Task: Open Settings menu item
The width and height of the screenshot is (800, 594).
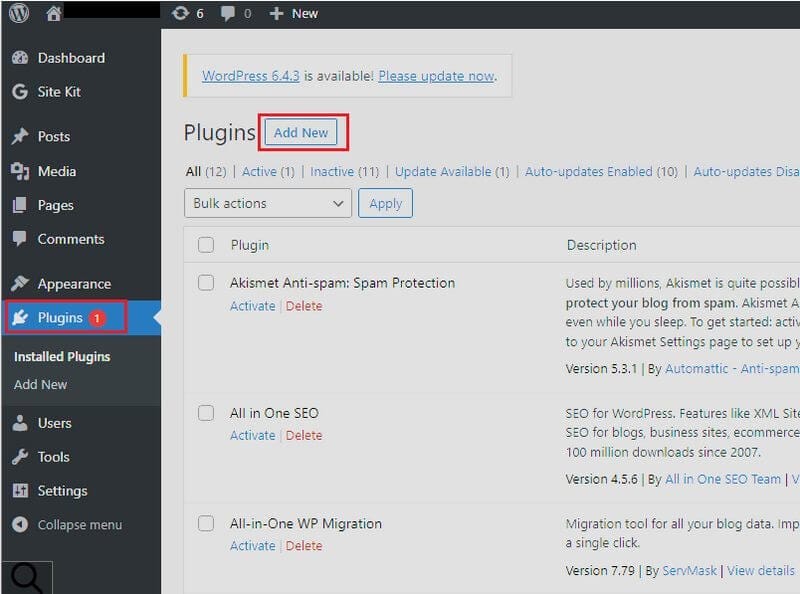Action: tap(63, 491)
